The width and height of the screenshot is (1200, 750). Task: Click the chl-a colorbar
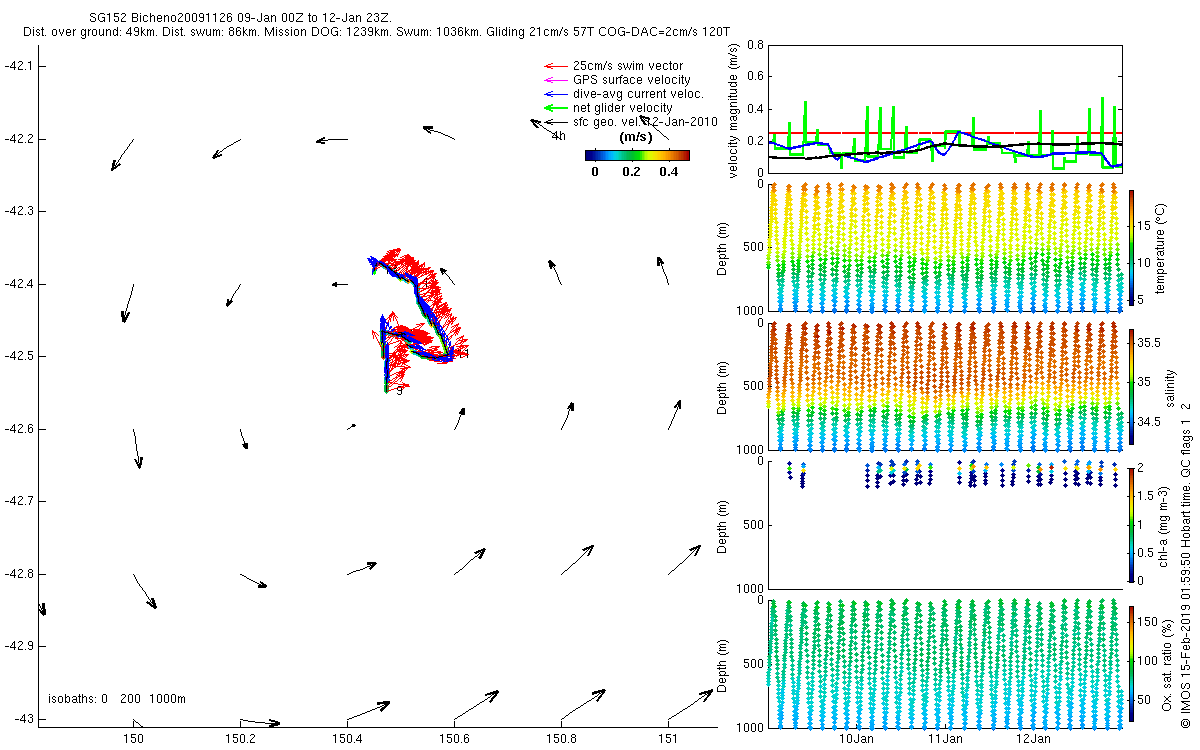1131,524
